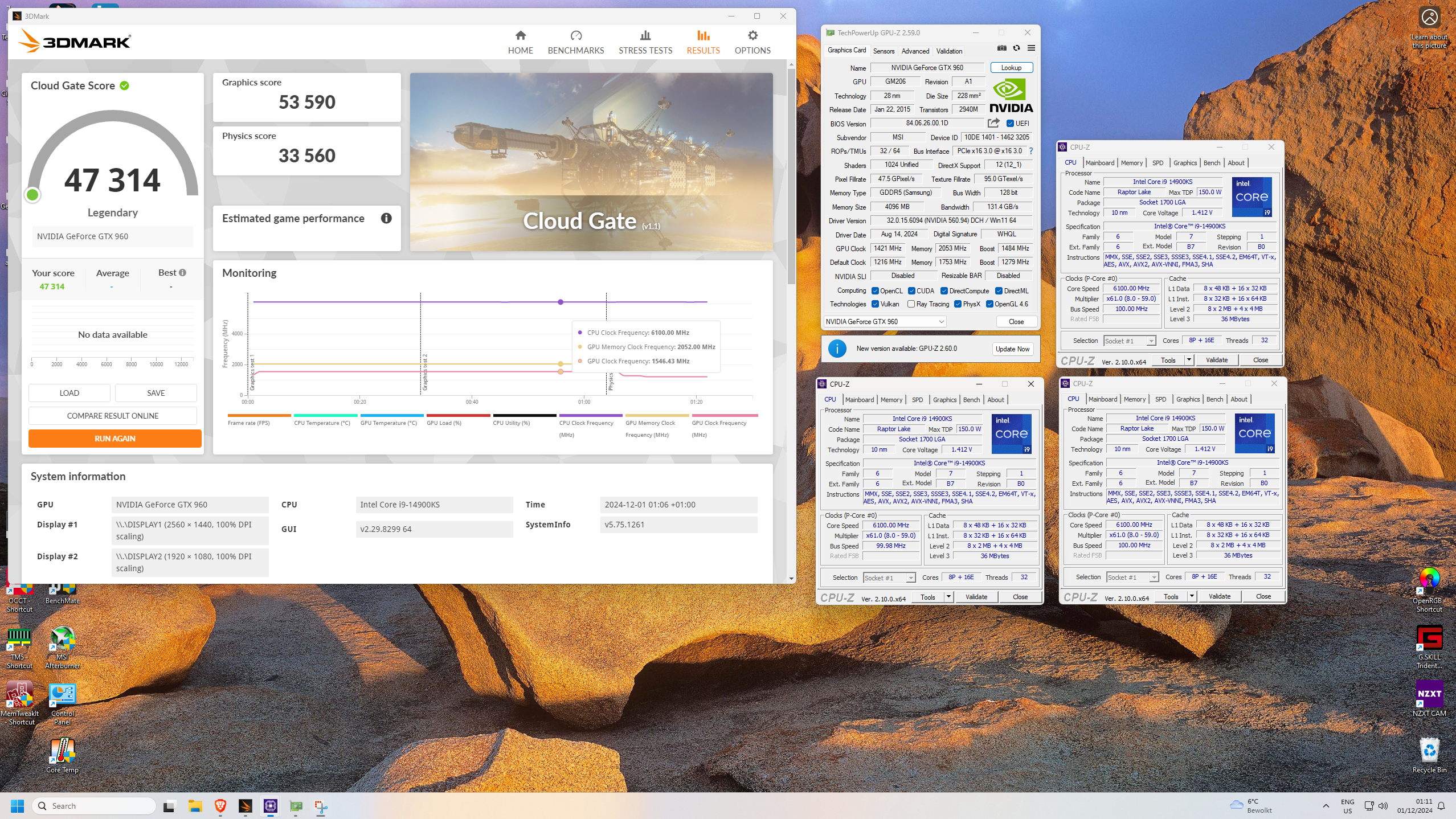
Task: Check the Ray Tracing checkbox in GPU-Z
Action: coord(911,304)
